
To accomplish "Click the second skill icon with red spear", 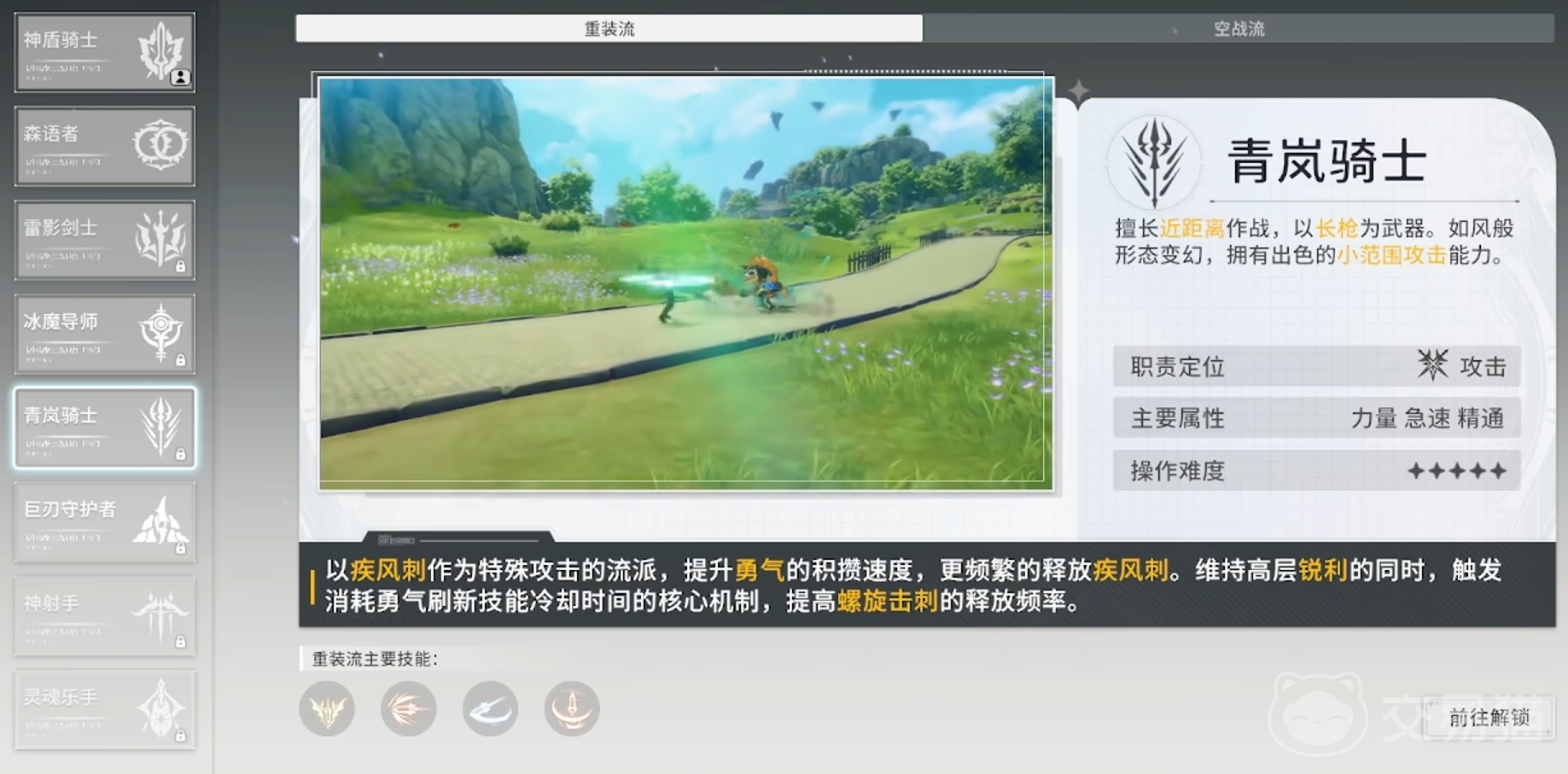I will [408, 708].
